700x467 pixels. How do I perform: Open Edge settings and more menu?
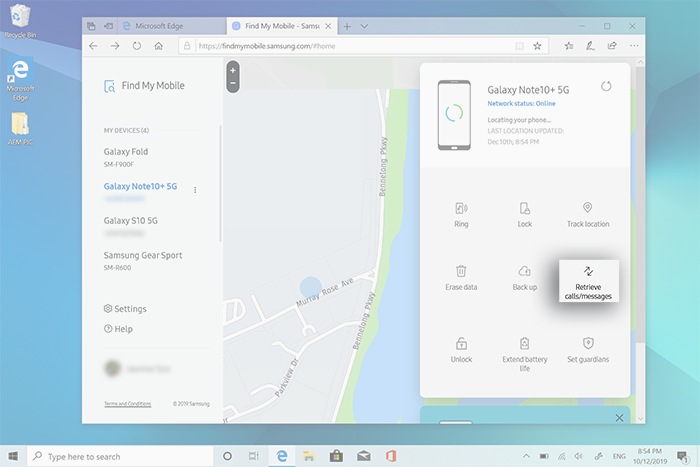[x=634, y=46]
